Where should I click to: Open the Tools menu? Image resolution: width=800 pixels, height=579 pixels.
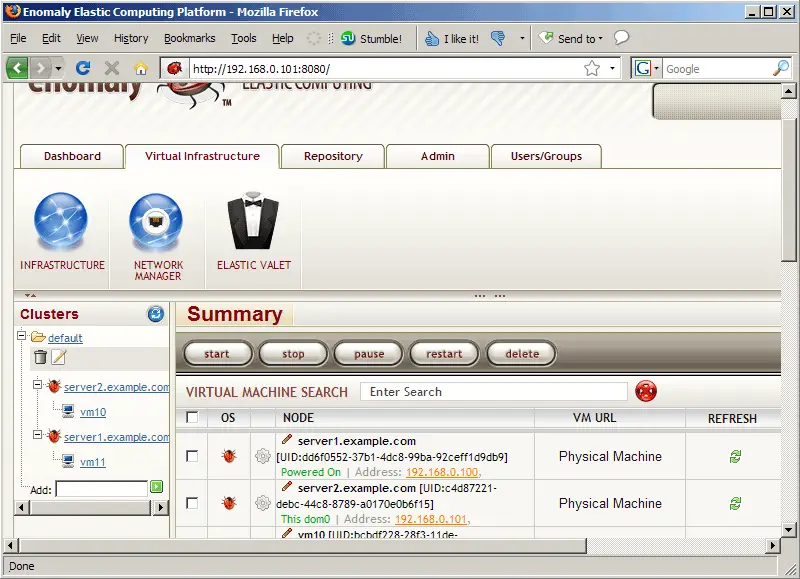pos(244,38)
